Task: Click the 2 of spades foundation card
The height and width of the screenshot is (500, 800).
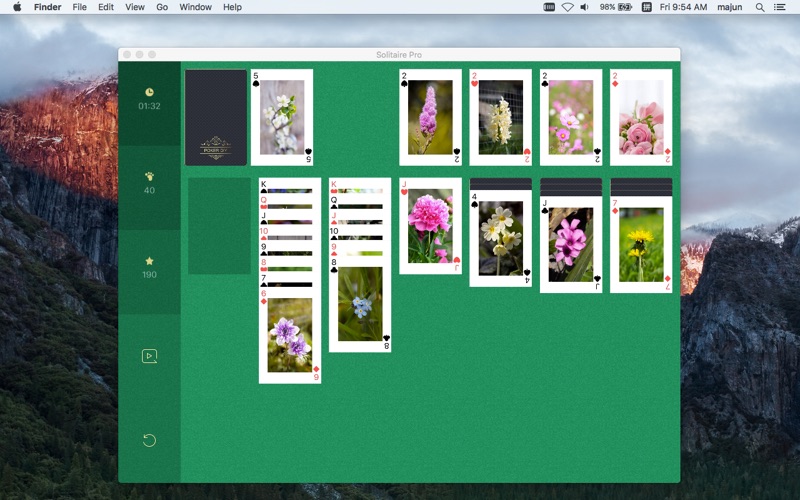Action: point(430,117)
